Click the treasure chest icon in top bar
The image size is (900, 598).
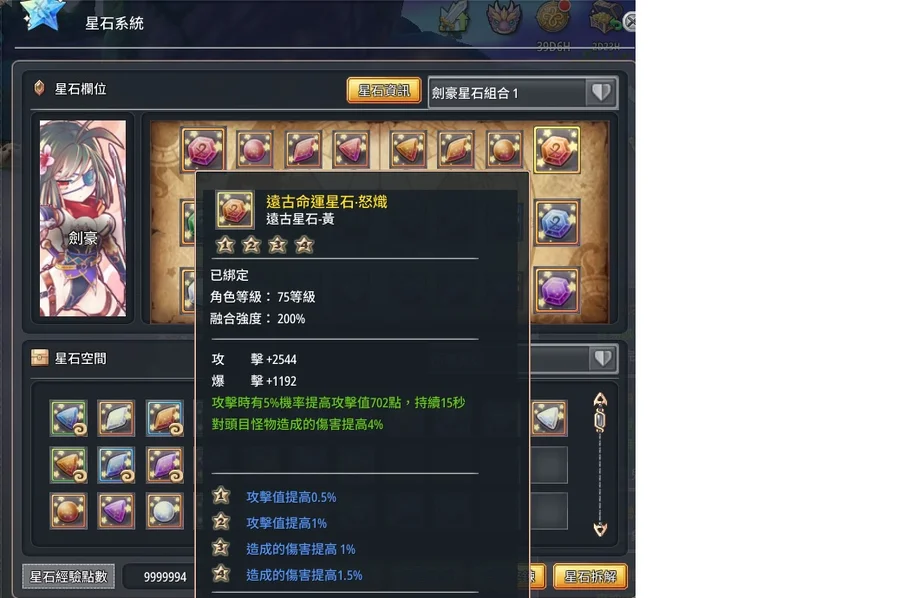pos(605,18)
